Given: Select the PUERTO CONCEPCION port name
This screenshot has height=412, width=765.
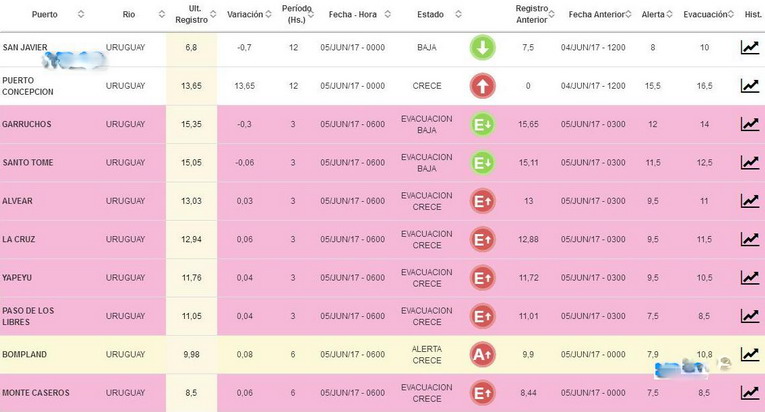Looking at the screenshot, I should [28, 86].
